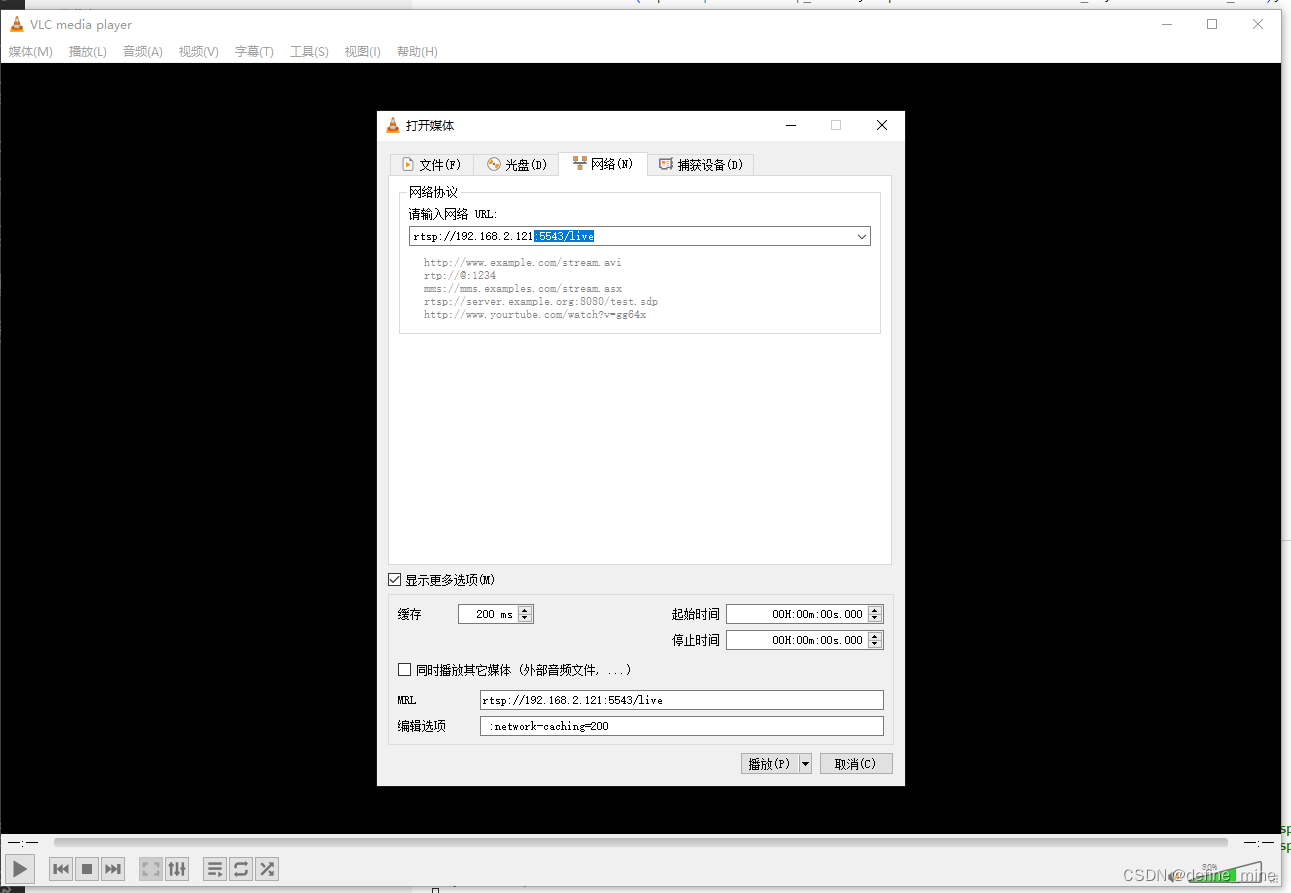Enable random playback shuffle icon
The height and width of the screenshot is (893, 1291).
coord(266,868)
